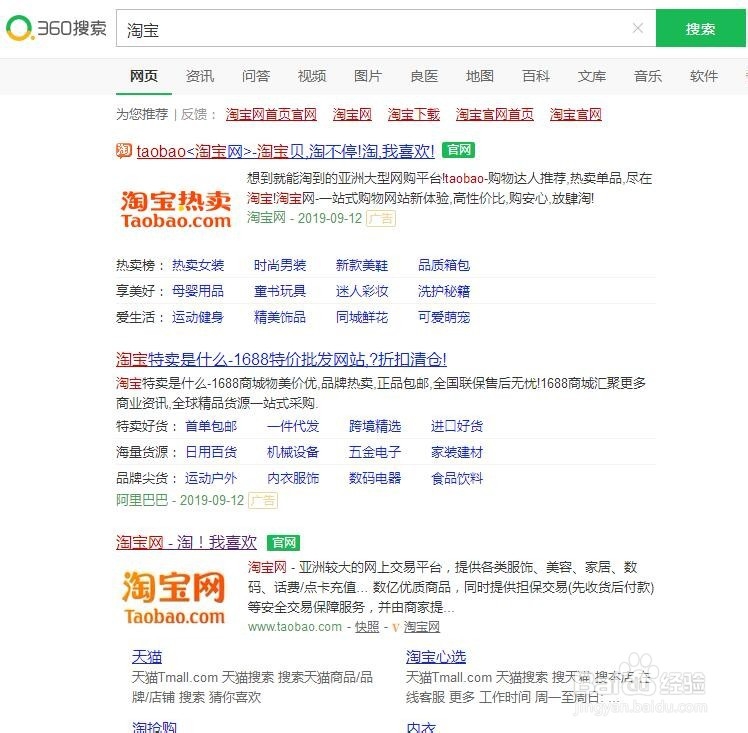Switch to the 百科 tab
The height and width of the screenshot is (733, 748).
coord(536,75)
